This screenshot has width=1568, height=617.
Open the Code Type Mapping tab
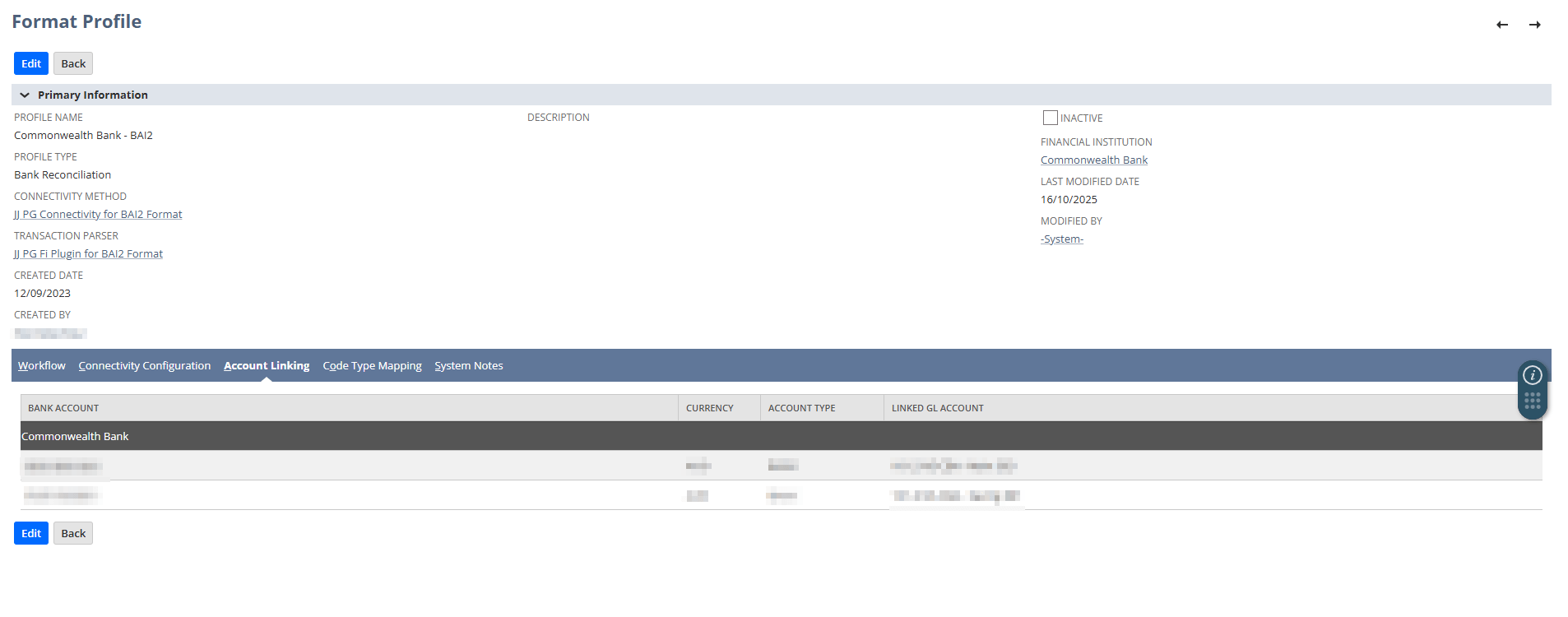tap(372, 365)
